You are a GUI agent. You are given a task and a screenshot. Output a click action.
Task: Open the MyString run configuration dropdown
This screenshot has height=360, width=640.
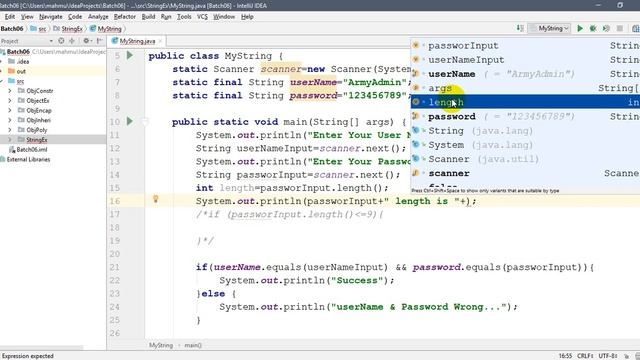[549, 28]
